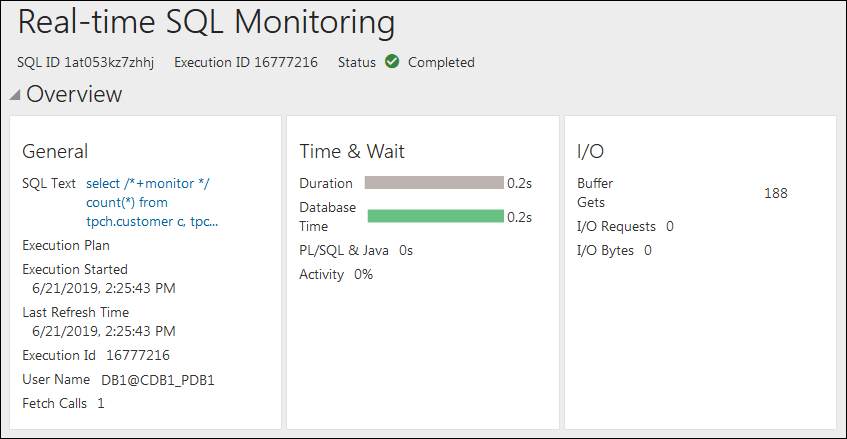Screen dimensions: 847x439
Task: Click the PL/SQL & Java label
Action: click(344, 250)
